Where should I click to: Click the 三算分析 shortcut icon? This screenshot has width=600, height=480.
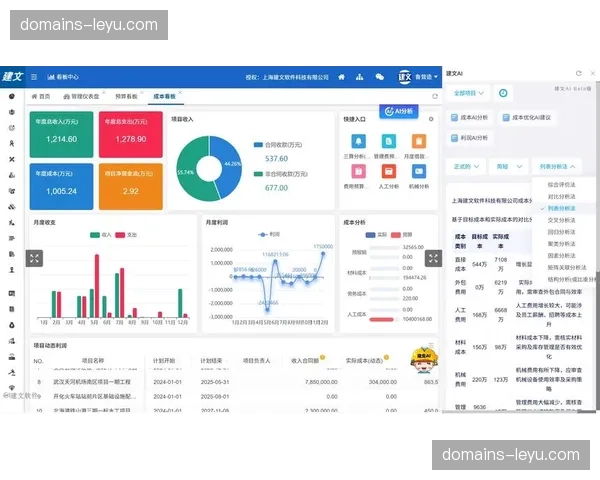pos(356,143)
